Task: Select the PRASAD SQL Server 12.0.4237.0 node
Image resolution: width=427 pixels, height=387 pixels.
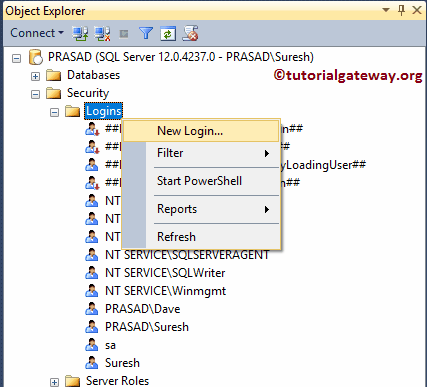Action: tap(181, 57)
